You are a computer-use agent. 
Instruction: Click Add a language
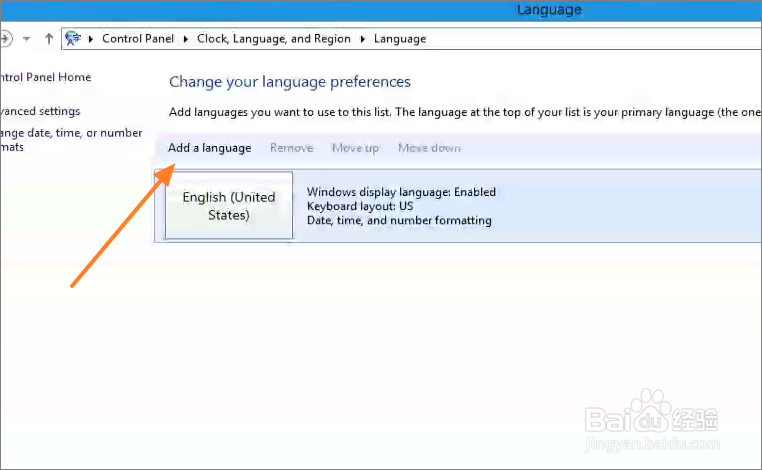tap(209, 148)
